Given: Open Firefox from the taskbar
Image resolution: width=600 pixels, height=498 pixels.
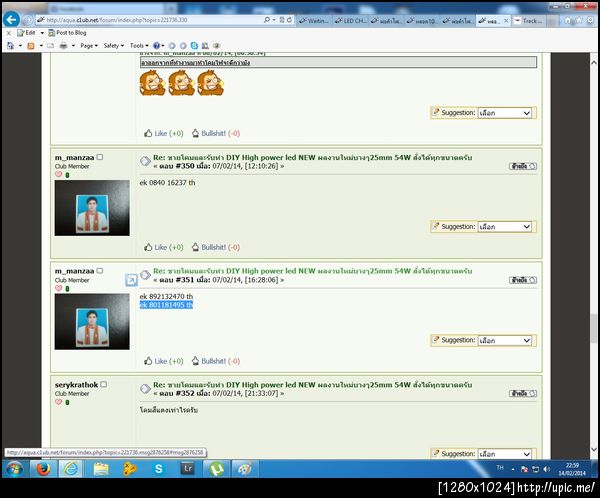Looking at the screenshot, I should 43,469.
